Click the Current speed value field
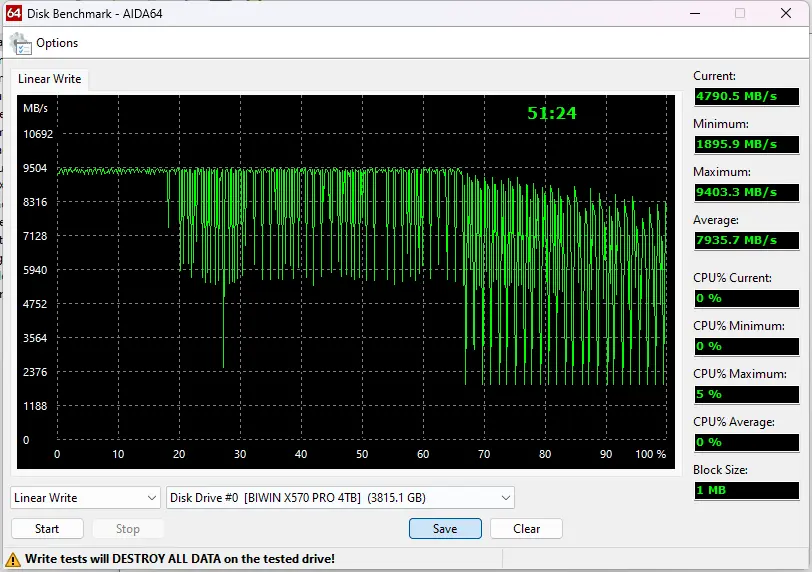The image size is (812, 572). (746, 97)
